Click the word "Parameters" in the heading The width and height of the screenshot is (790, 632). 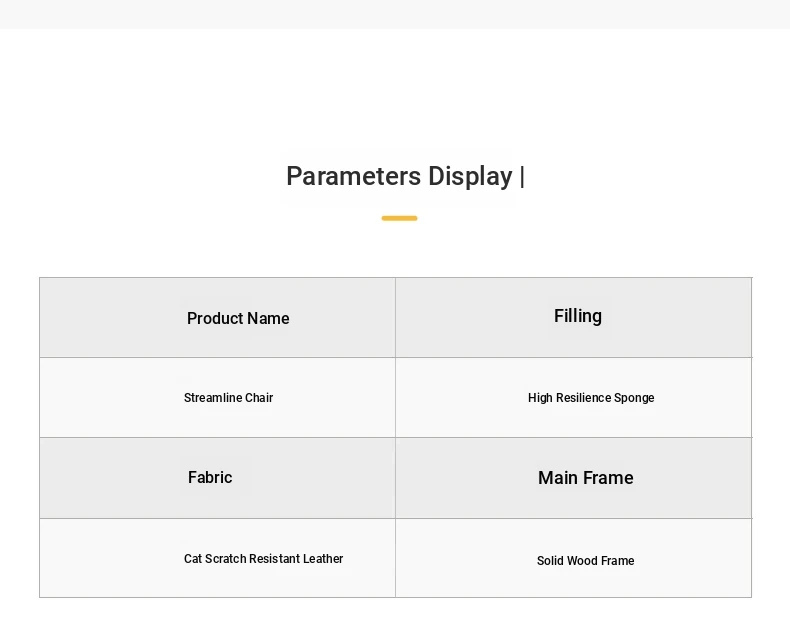click(x=353, y=176)
